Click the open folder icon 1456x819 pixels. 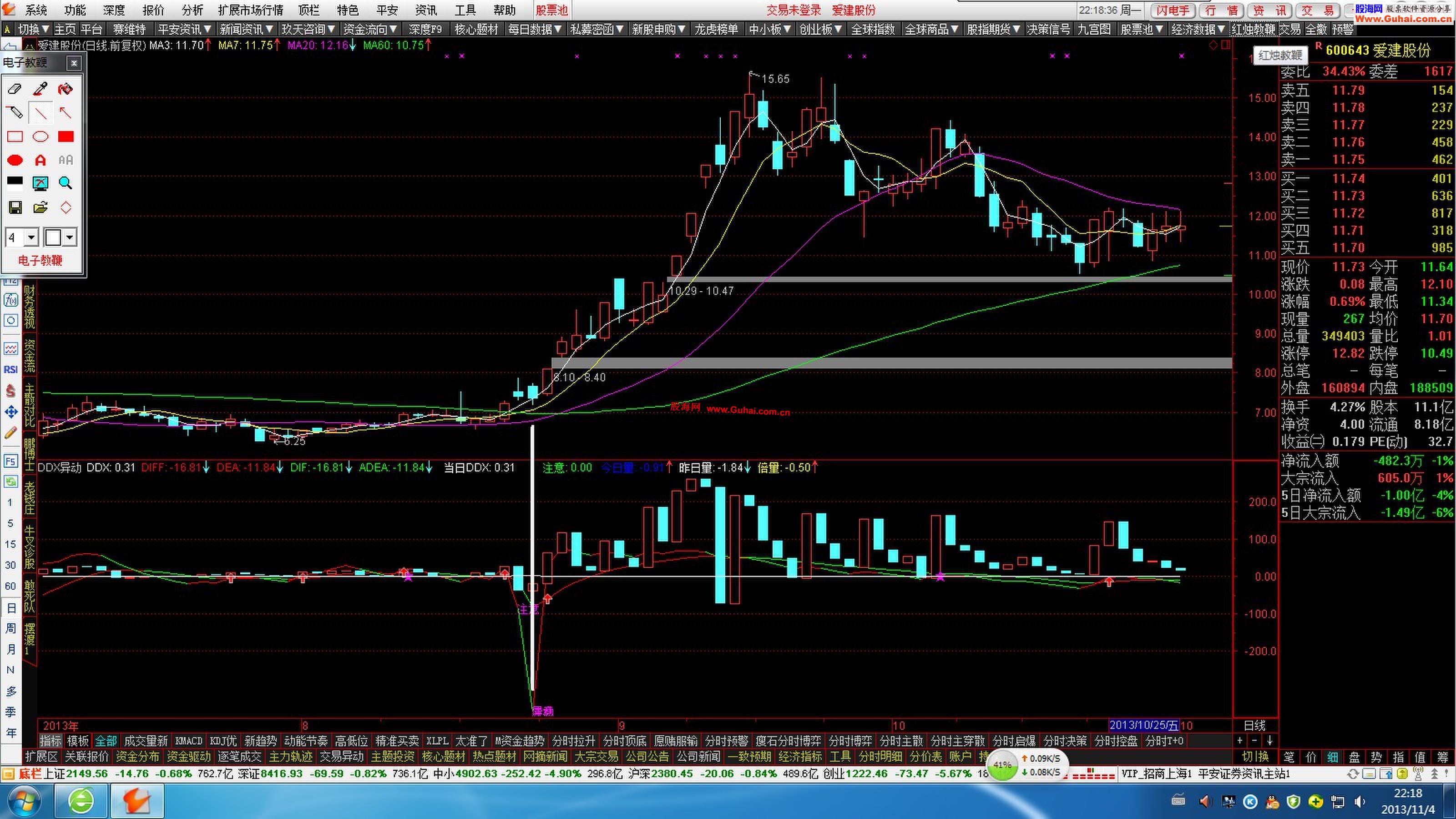click(40, 207)
